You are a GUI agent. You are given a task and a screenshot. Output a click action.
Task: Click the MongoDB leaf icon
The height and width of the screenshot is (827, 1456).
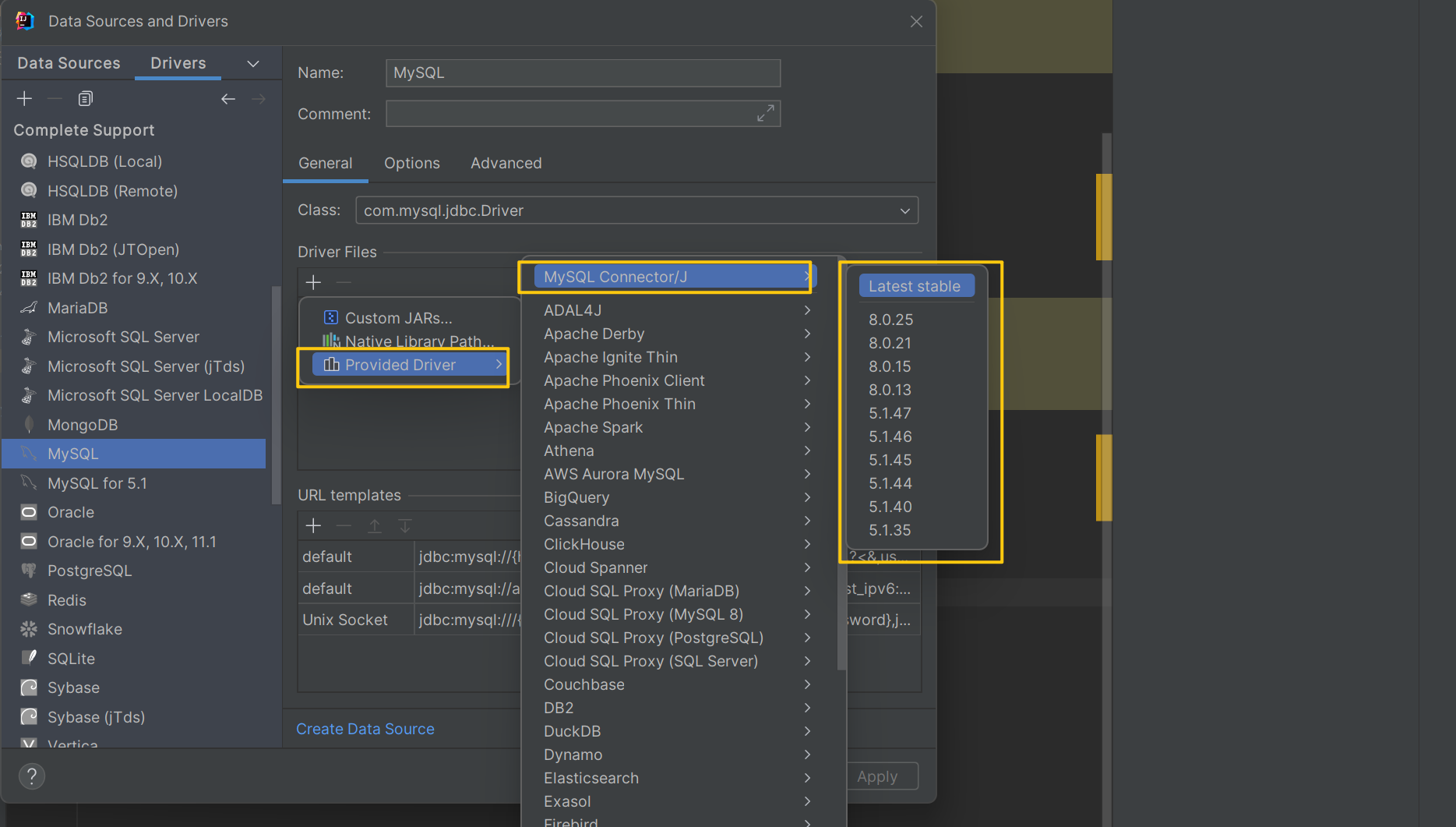tap(29, 425)
